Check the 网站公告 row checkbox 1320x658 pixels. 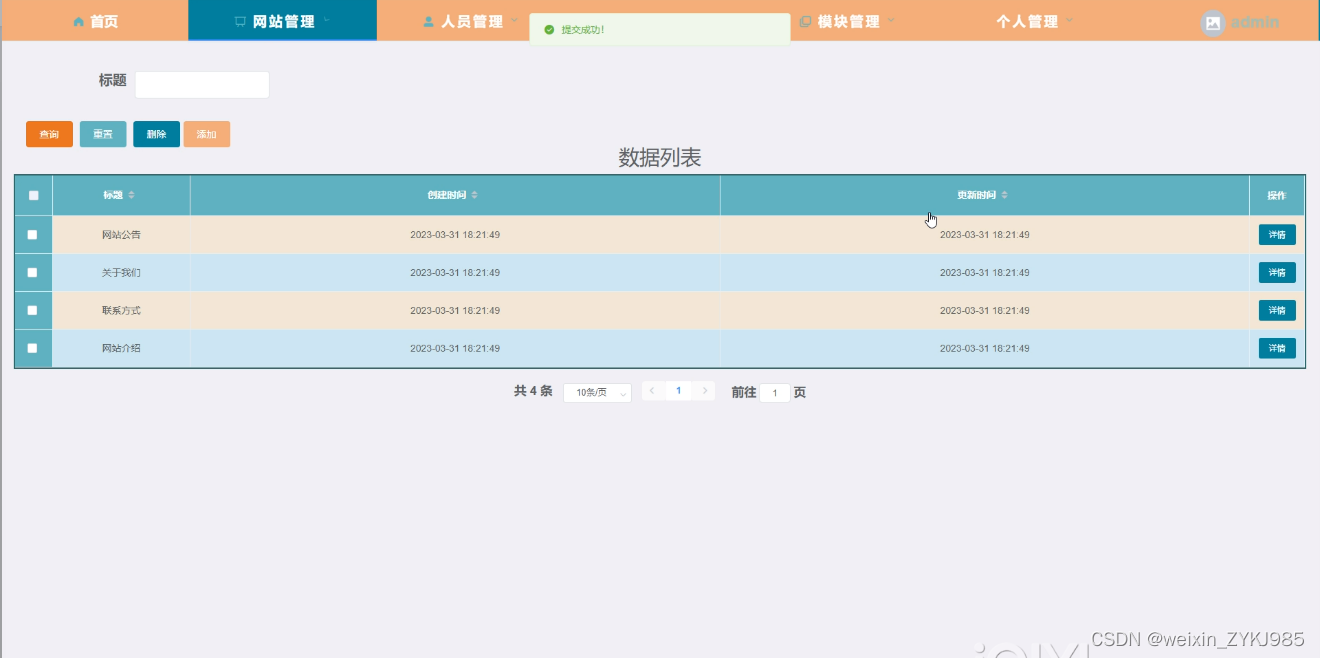(x=33, y=234)
